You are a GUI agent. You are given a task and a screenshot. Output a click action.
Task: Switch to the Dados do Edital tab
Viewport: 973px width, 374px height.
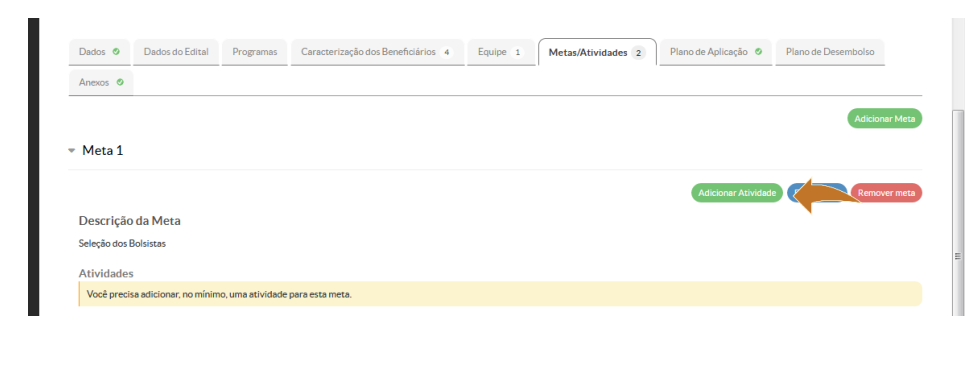[x=176, y=52]
